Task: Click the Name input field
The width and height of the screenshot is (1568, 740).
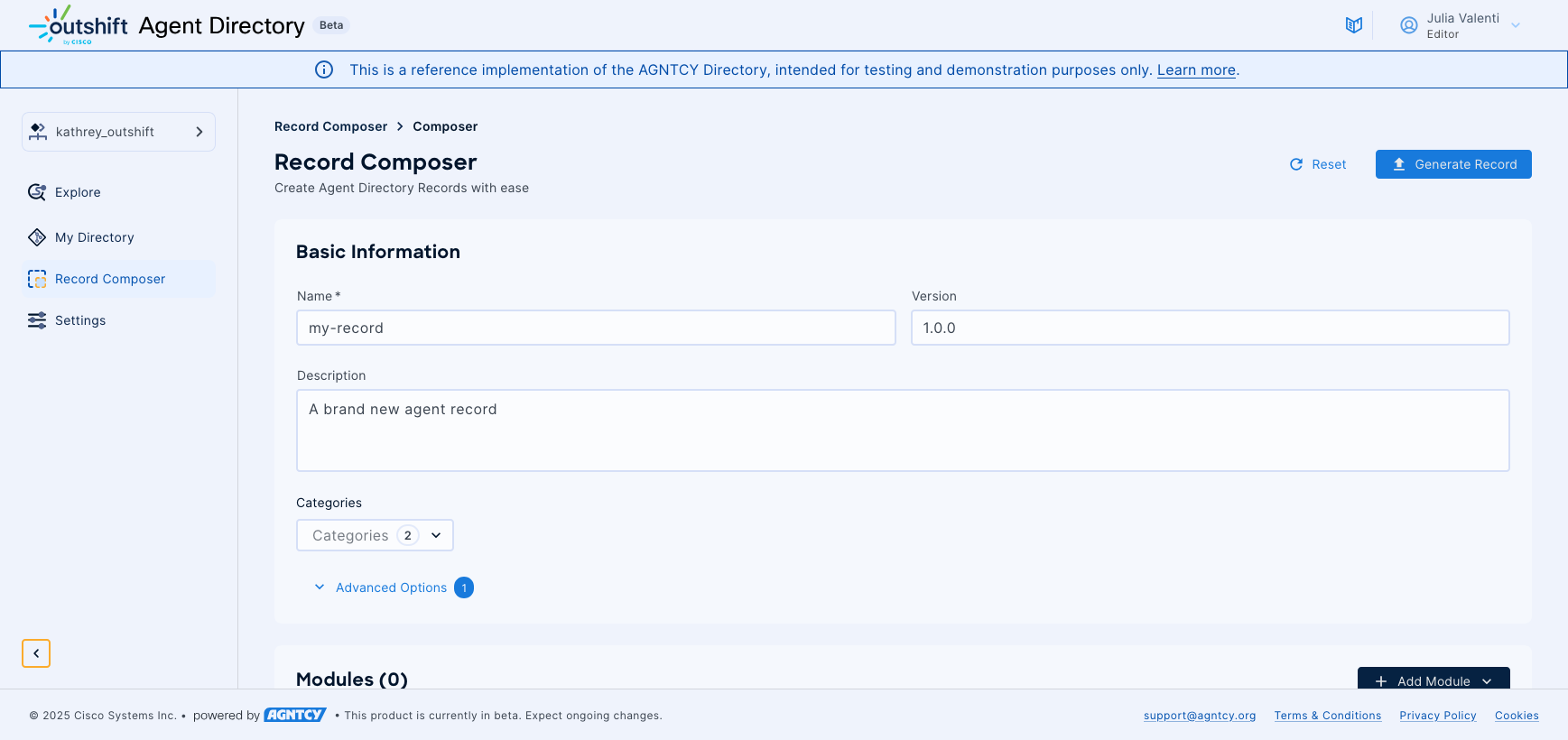Action: pyautogui.click(x=596, y=328)
